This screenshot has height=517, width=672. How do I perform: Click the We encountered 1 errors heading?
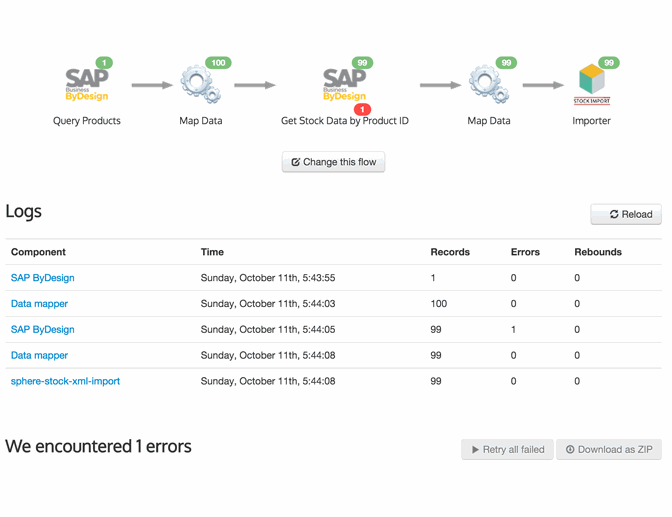pyautogui.click(x=98, y=446)
